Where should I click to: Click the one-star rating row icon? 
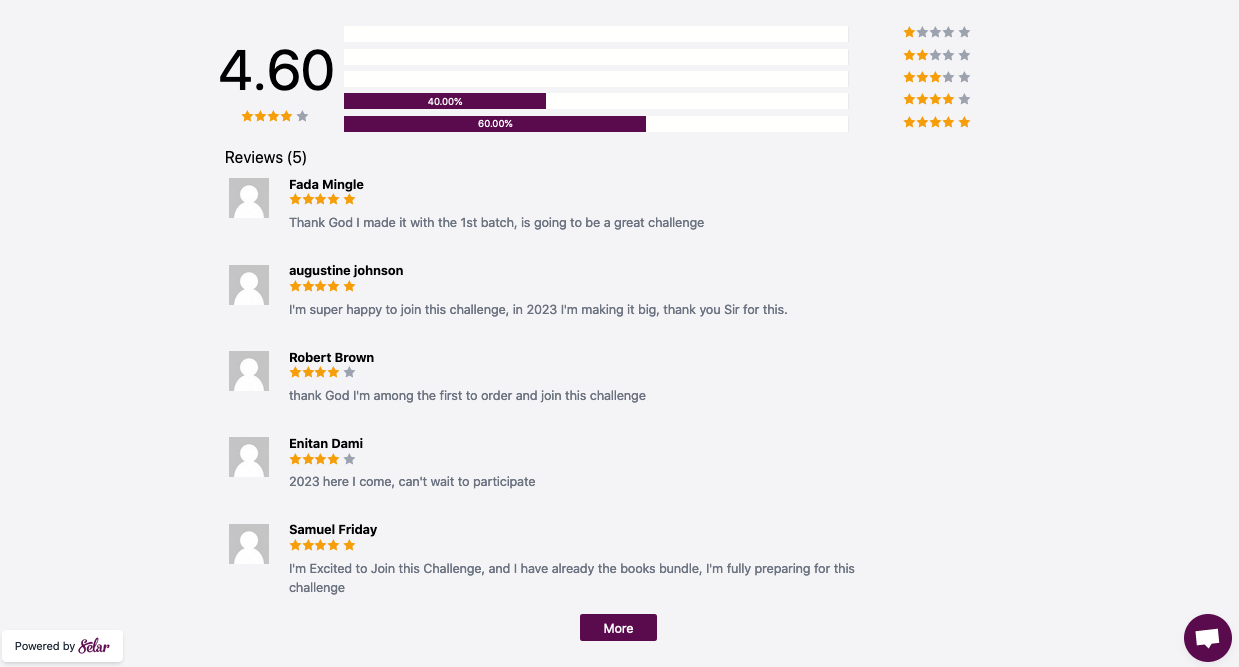tap(937, 32)
